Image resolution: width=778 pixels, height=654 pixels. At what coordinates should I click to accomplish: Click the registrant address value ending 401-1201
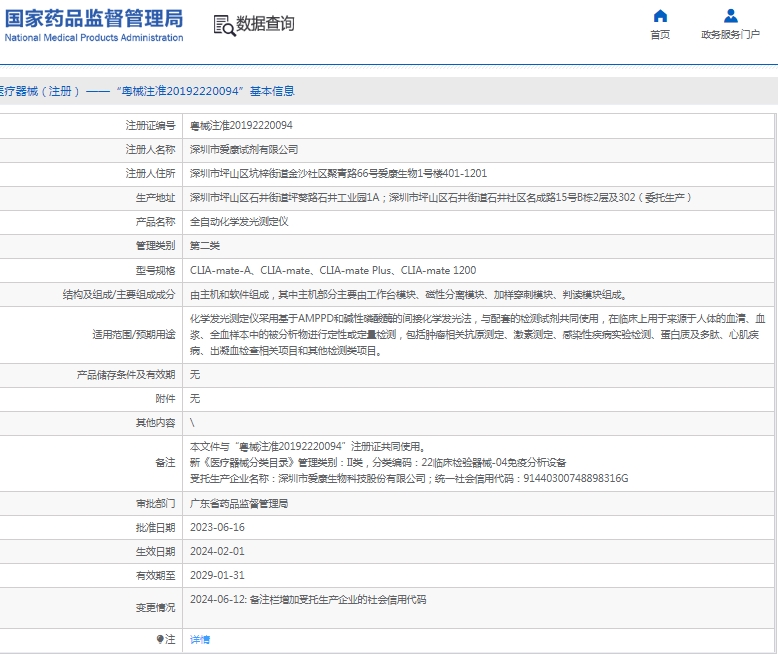coord(338,173)
